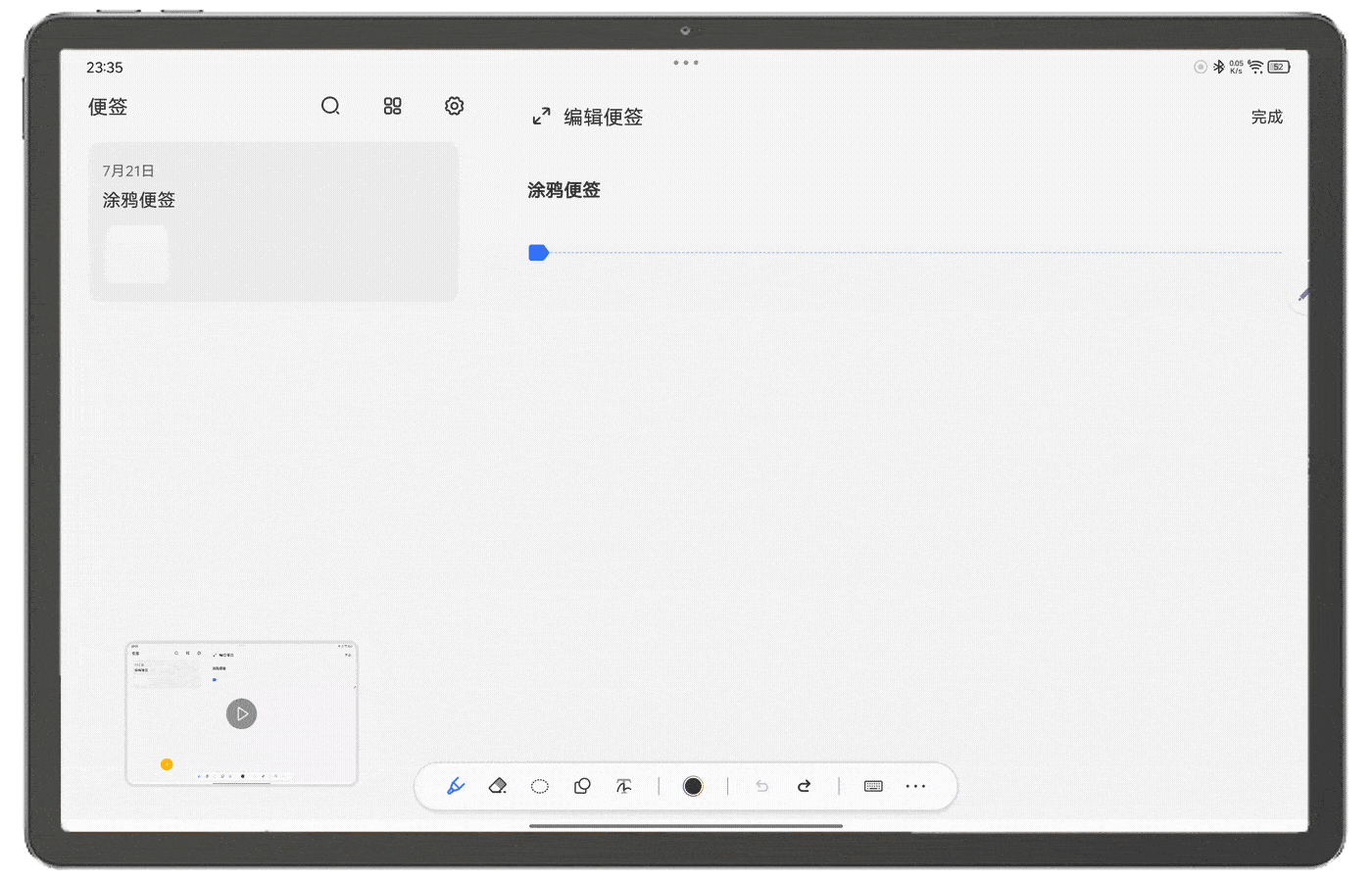Open the 涂鸦便签 note card from list

coord(272,221)
